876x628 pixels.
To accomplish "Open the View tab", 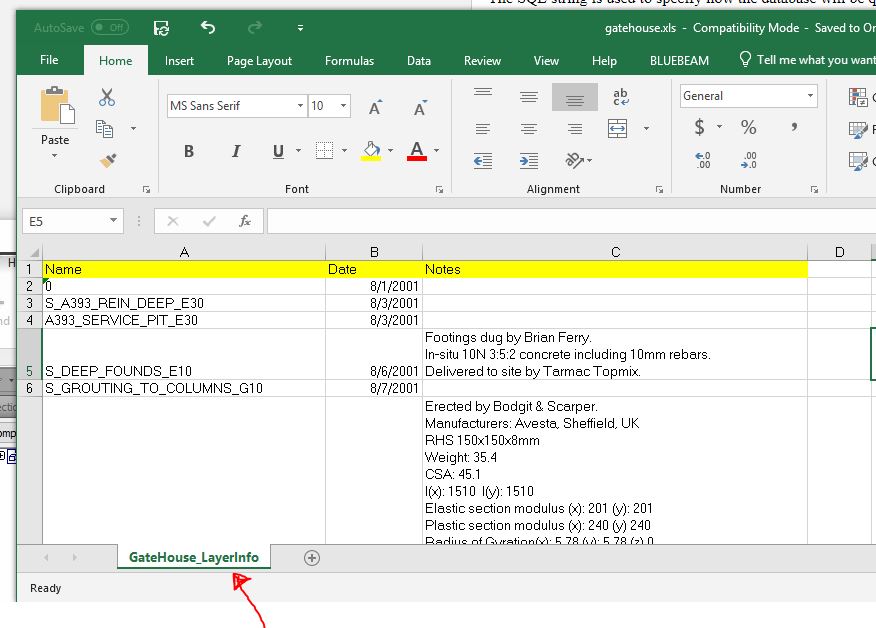I will coord(546,60).
